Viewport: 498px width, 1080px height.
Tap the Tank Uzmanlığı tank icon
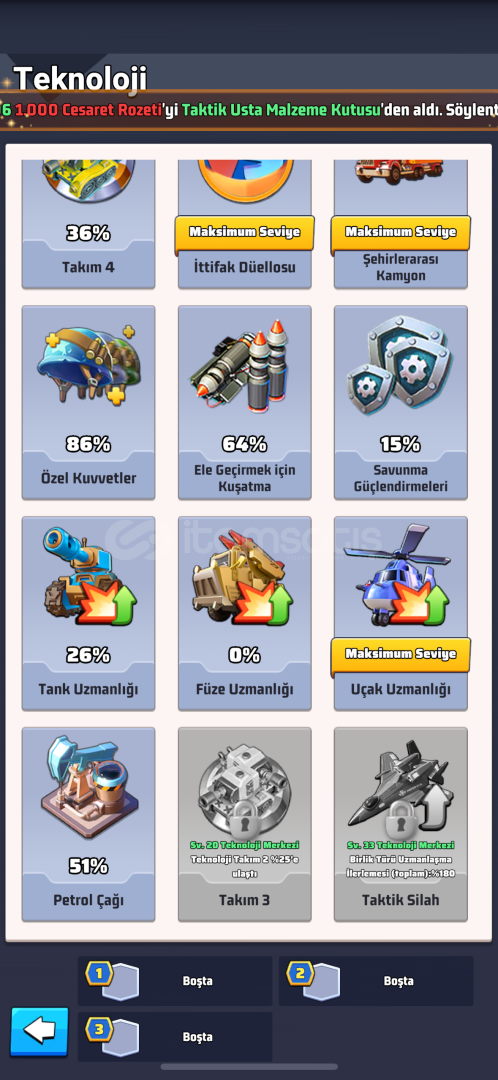click(x=88, y=577)
